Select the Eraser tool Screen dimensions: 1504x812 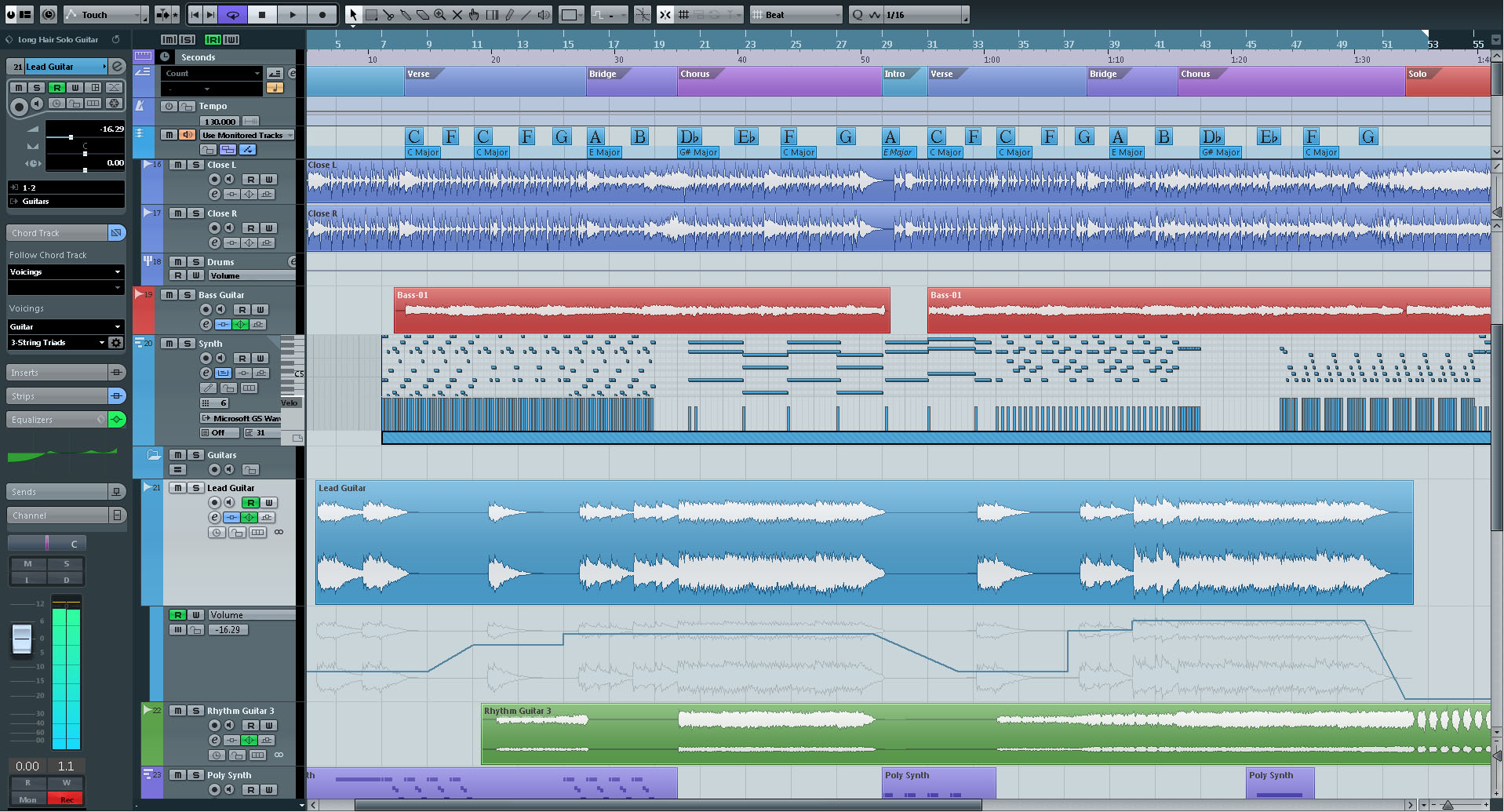point(423,15)
